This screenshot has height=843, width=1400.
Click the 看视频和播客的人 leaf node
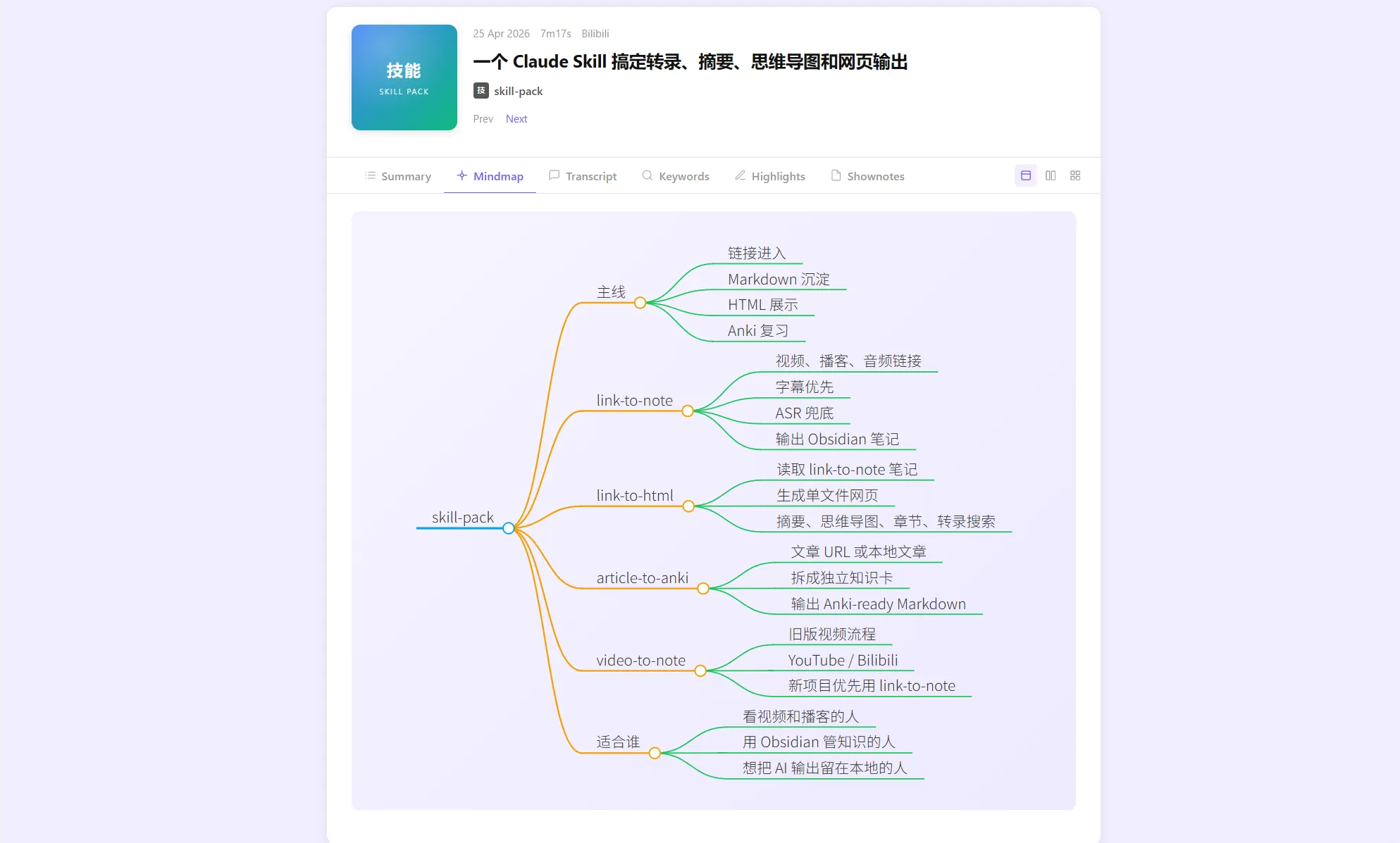click(x=801, y=717)
